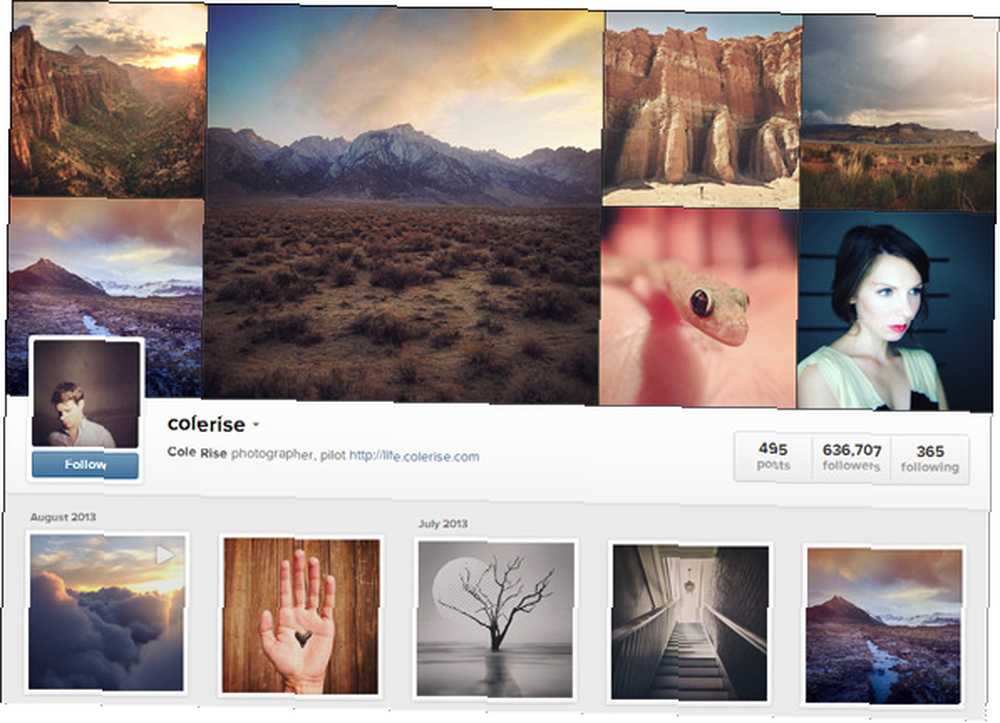The image size is (1000, 723).
Task: Open the 365 following list
Action: pos(930,459)
